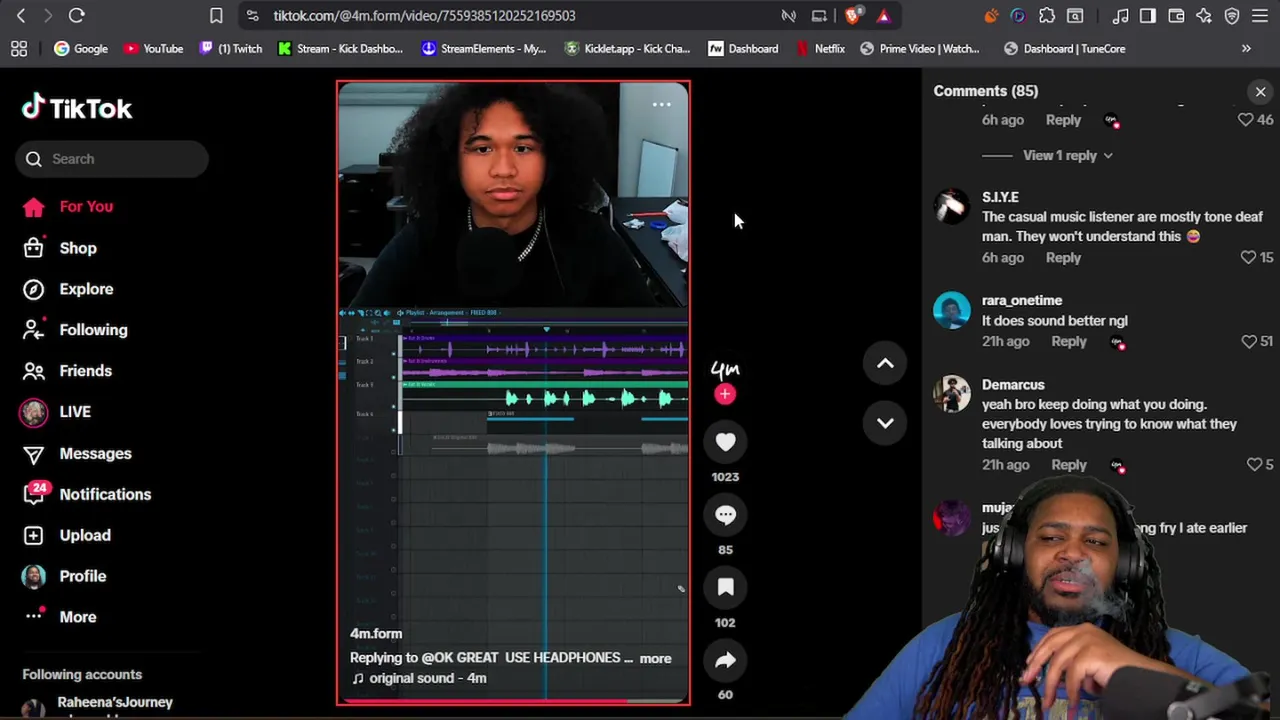
Task: Open Shop in the sidebar
Action: 60,248
